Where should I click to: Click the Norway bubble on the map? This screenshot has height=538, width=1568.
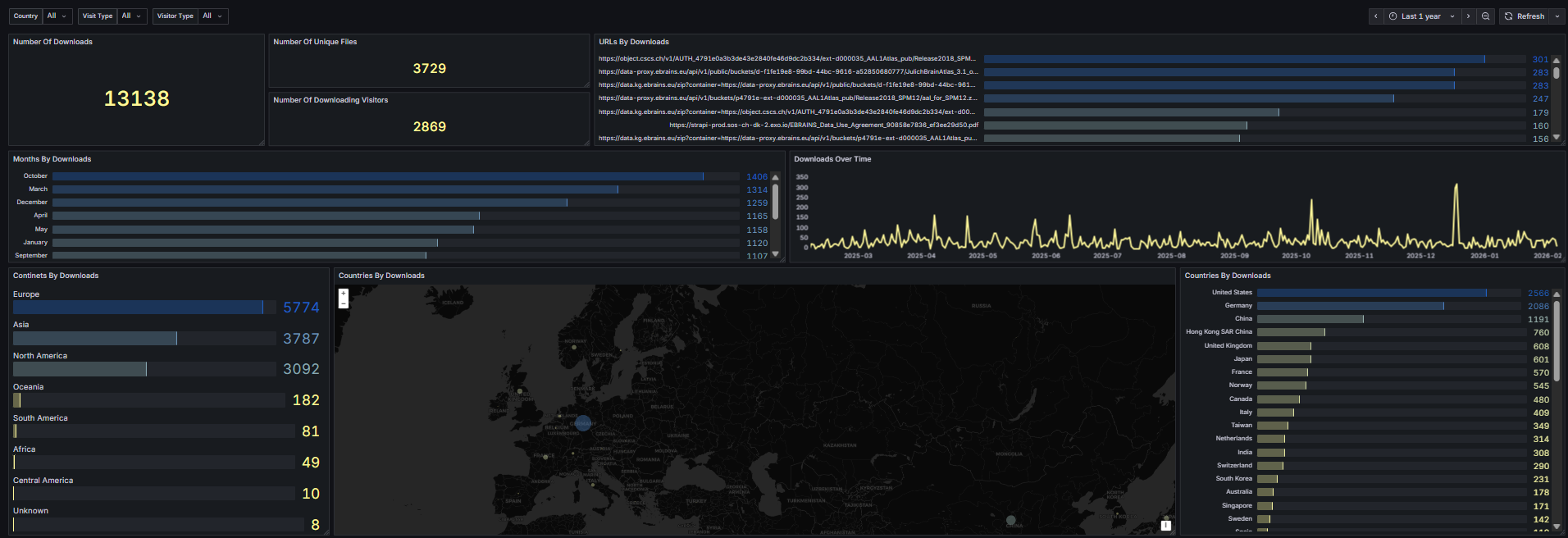tap(574, 347)
